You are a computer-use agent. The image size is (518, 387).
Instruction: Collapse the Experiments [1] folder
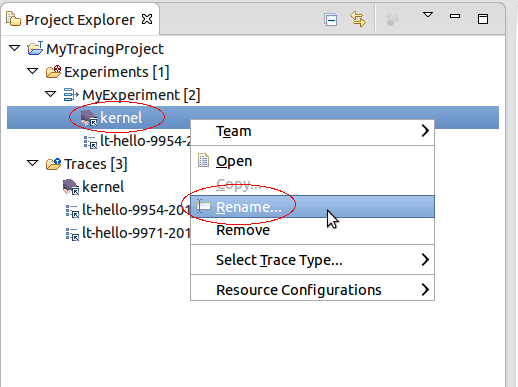coord(32,71)
